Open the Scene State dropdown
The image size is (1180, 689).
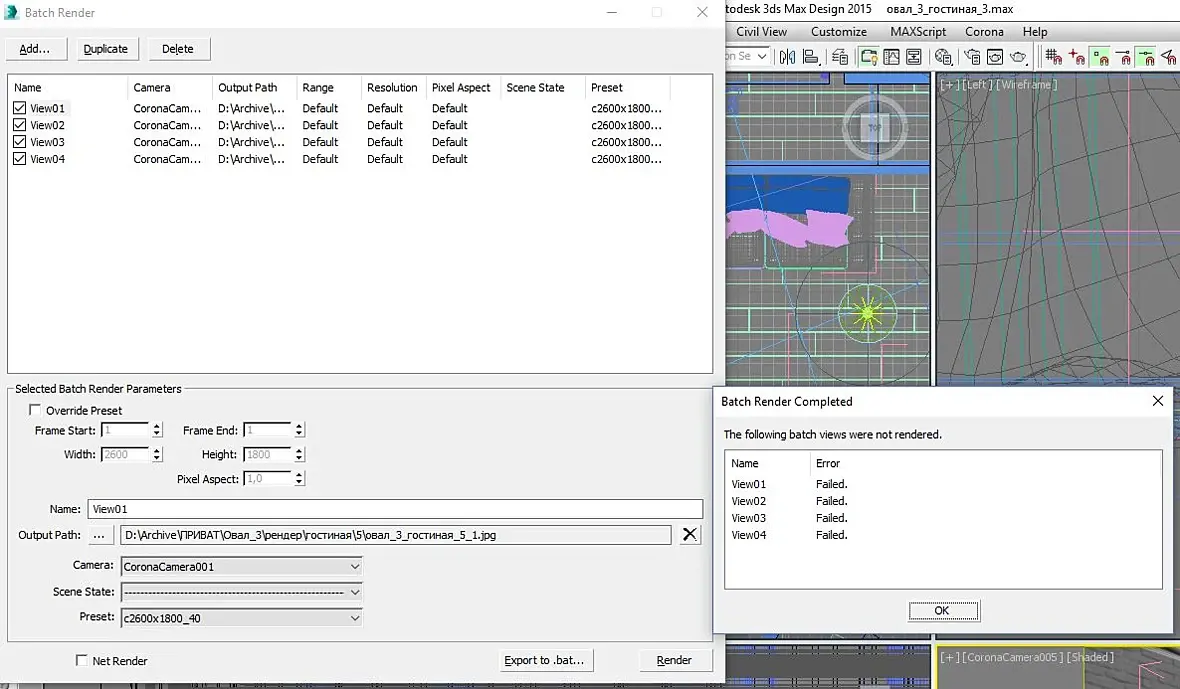click(241, 592)
